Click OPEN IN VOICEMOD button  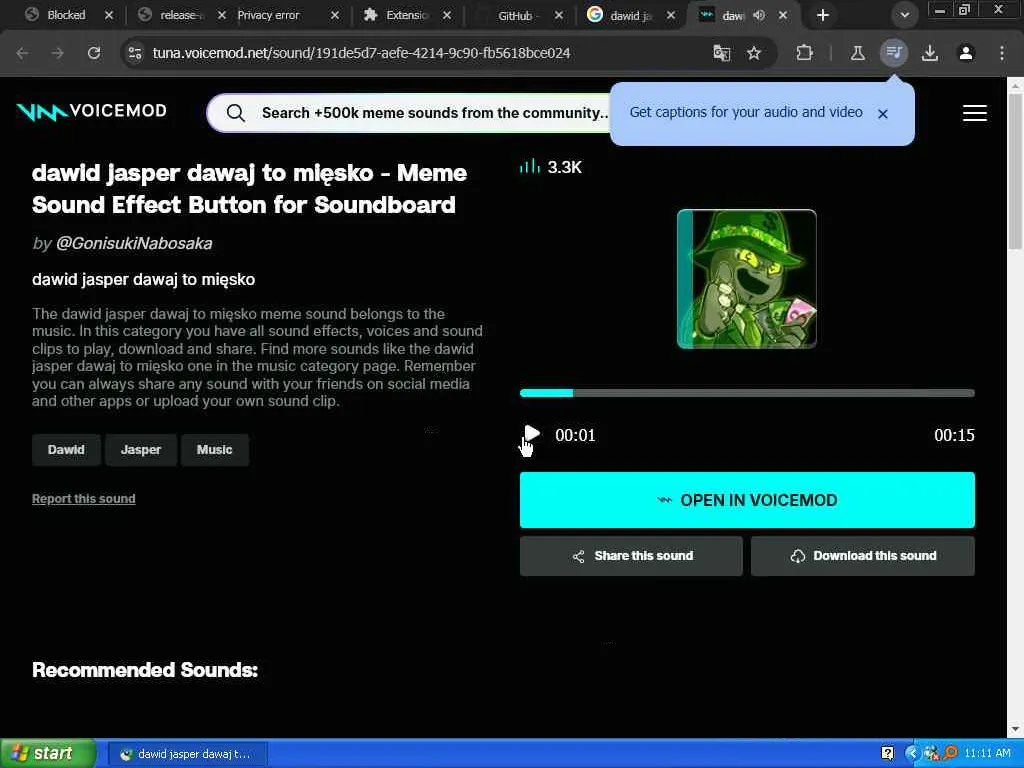(x=747, y=500)
